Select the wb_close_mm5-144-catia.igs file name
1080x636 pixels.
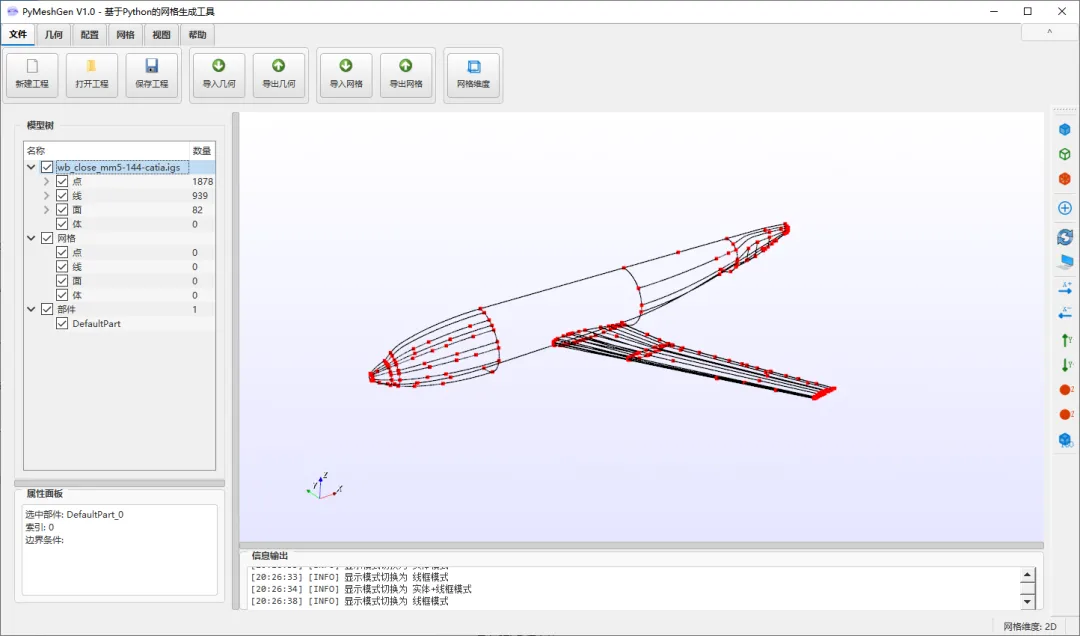pos(118,167)
